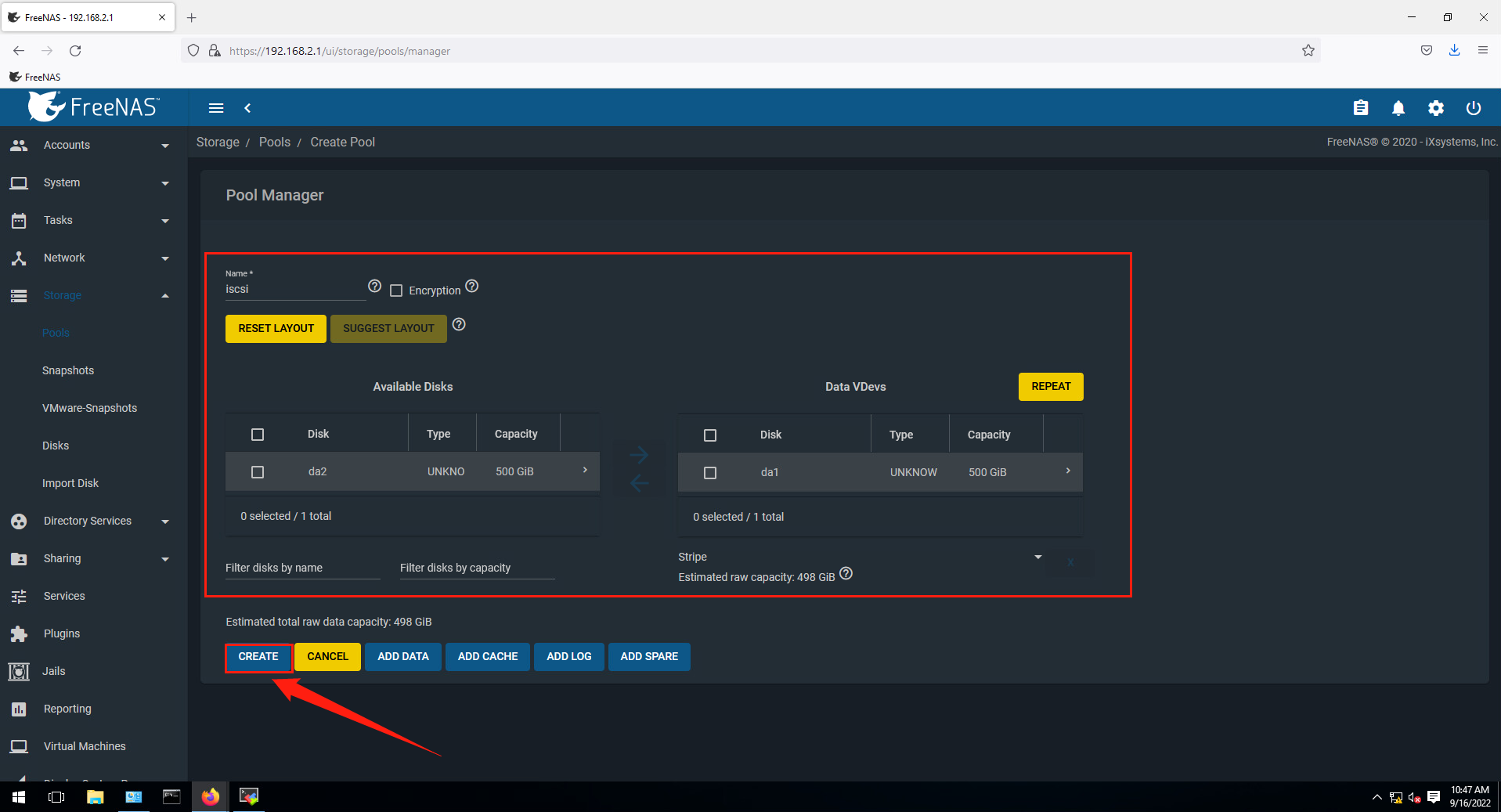This screenshot has width=1501, height=812.
Task: Click ADD CACHE button
Action: 488,657
